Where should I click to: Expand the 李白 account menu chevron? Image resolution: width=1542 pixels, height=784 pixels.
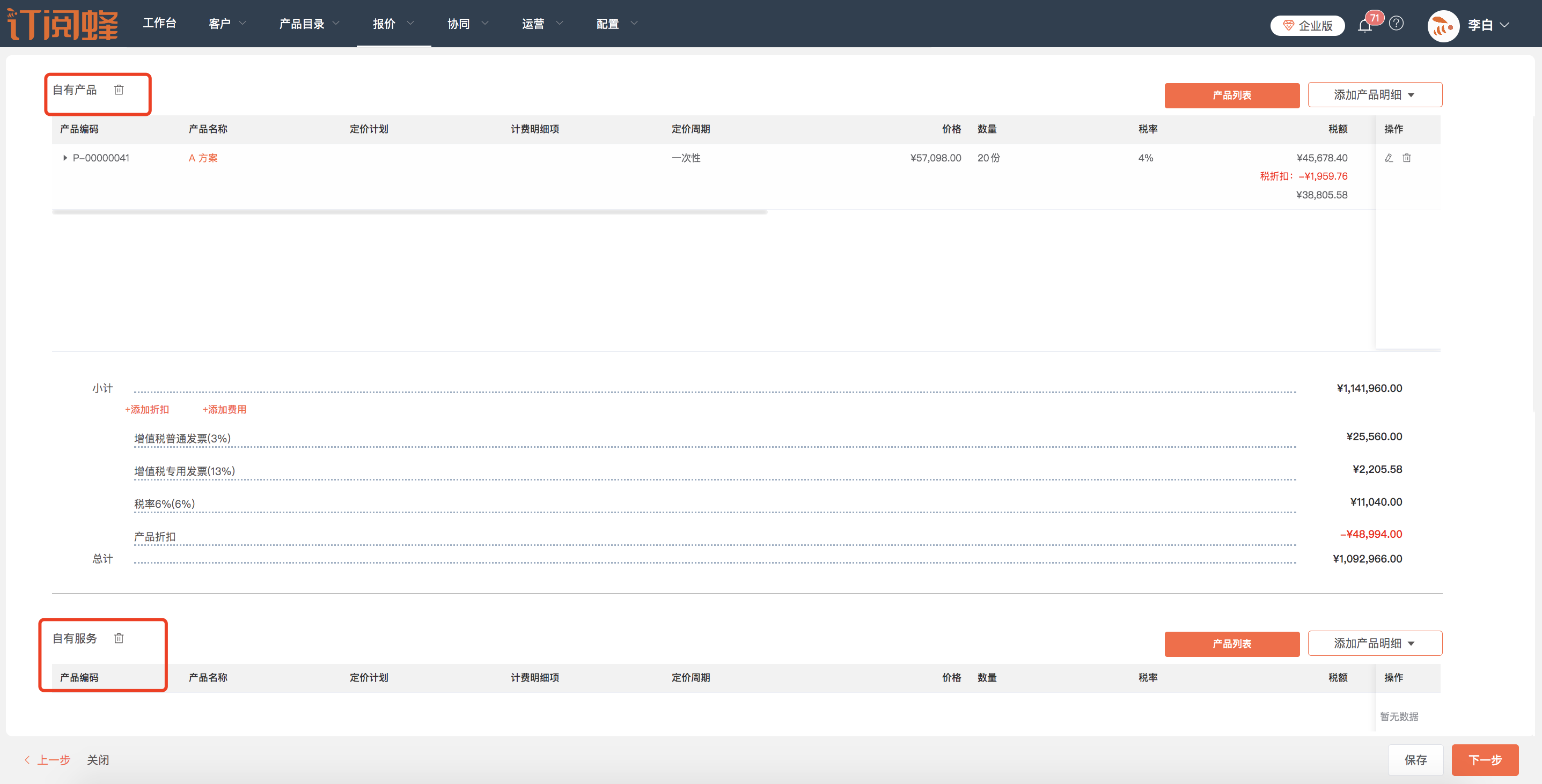[x=1505, y=25]
